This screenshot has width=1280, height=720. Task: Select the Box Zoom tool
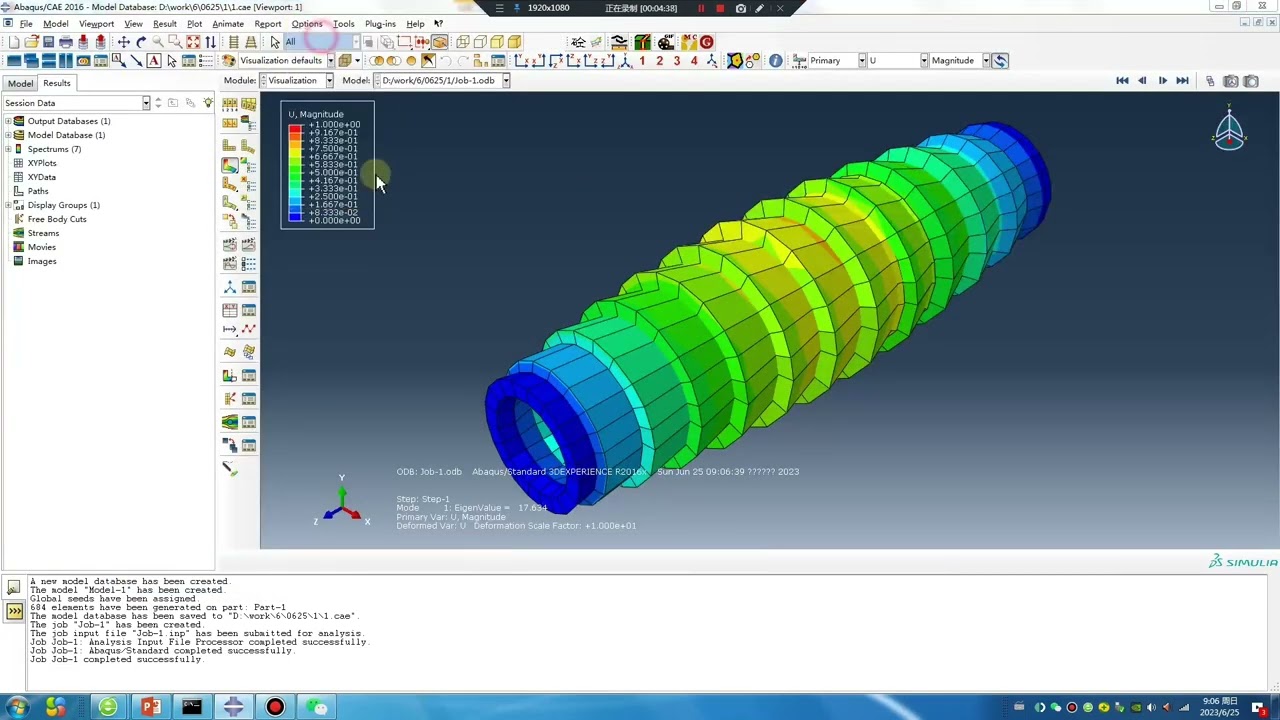[x=175, y=42]
